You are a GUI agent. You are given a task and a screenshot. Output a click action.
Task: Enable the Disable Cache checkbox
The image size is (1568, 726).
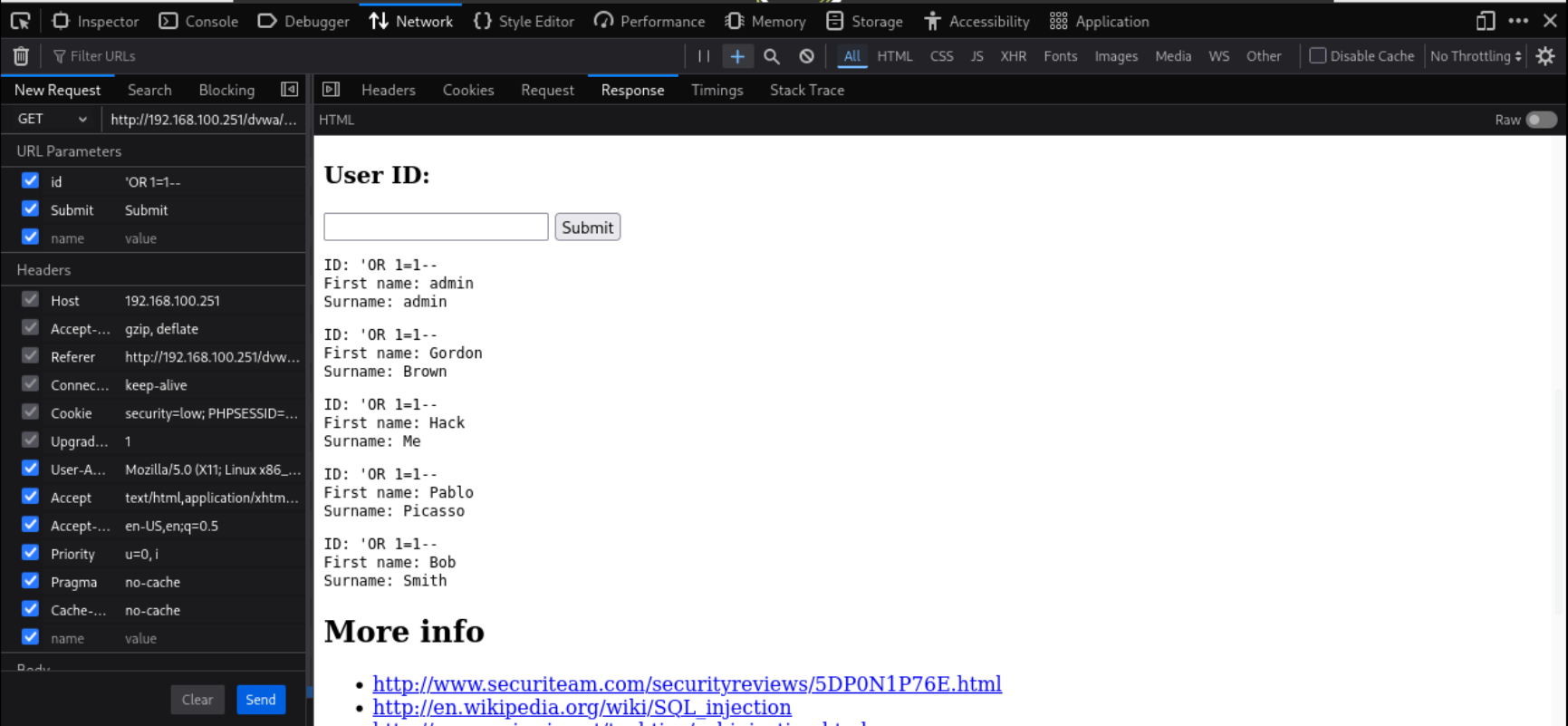[1318, 56]
